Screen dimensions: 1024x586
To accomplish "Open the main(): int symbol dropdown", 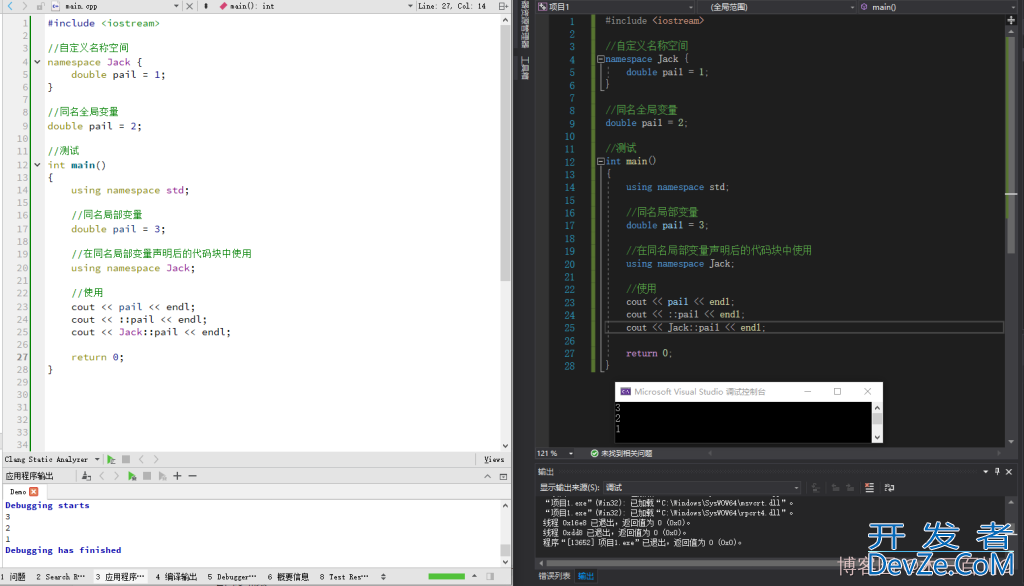I will click(x=409, y=6).
